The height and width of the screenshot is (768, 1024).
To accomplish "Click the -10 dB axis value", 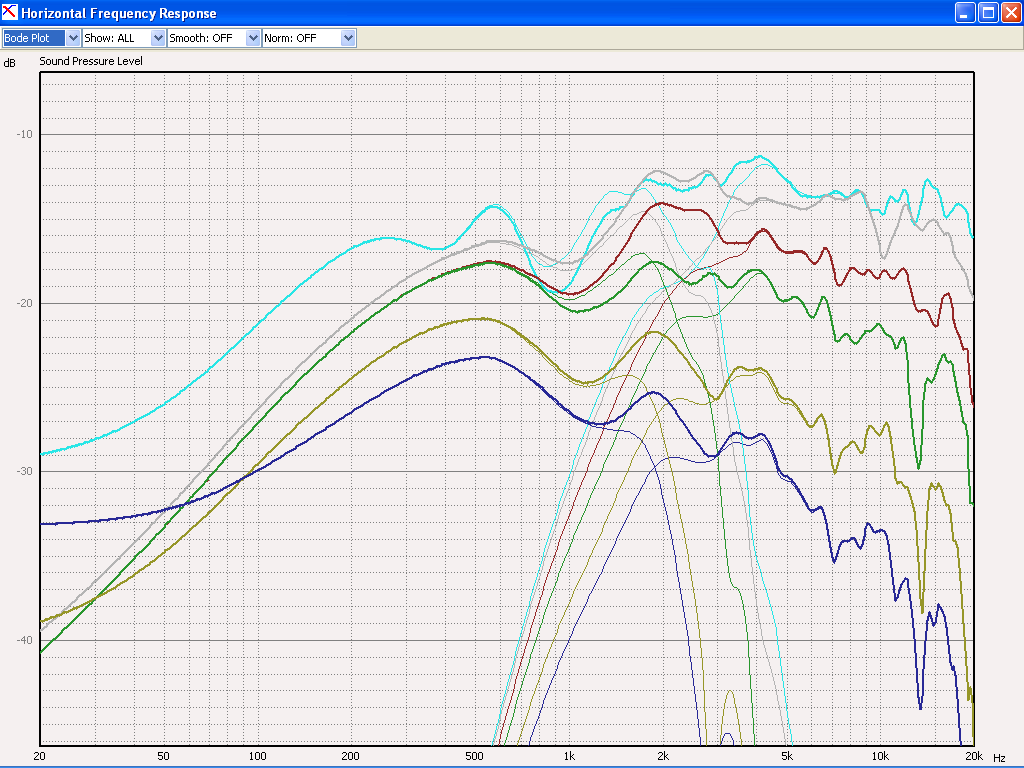I will coord(24,135).
